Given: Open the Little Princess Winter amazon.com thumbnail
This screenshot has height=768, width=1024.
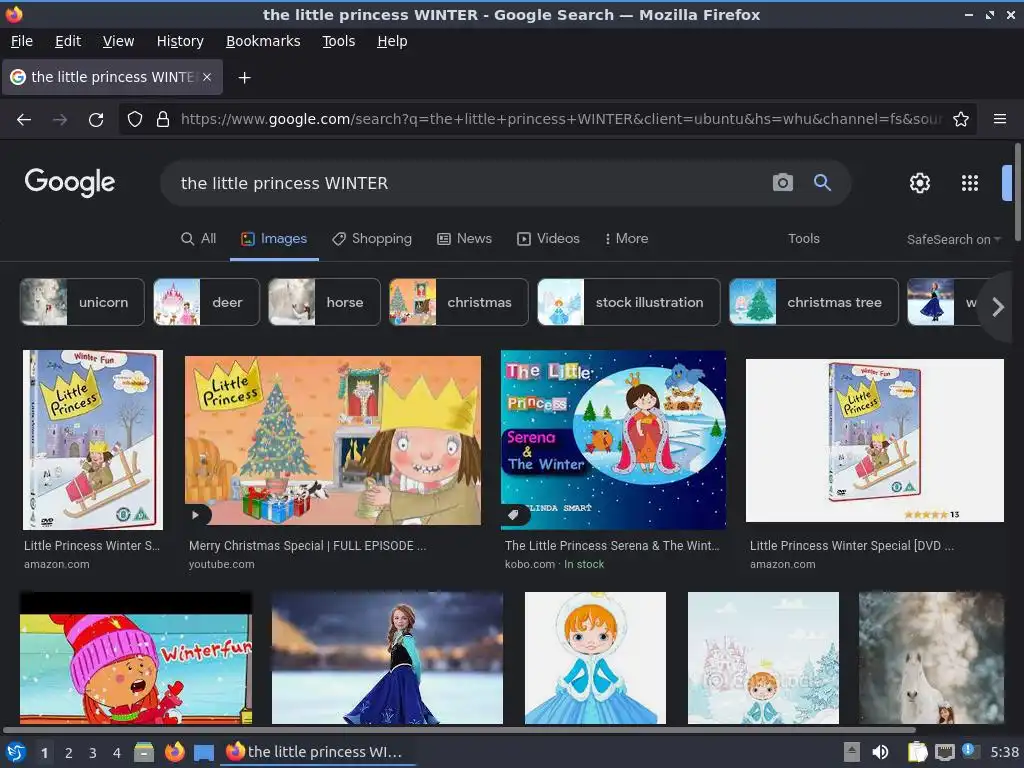Looking at the screenshot, I should (93, 440).
